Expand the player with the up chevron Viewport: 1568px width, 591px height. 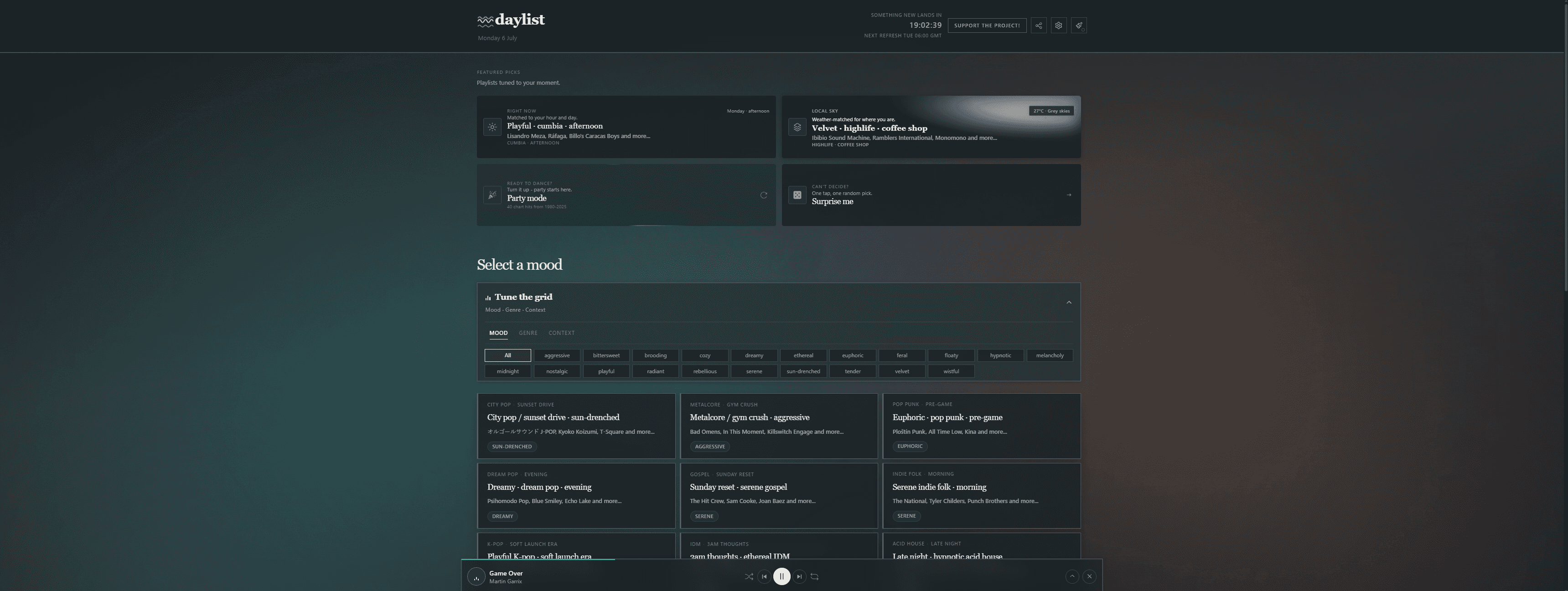click(1072, 576)
